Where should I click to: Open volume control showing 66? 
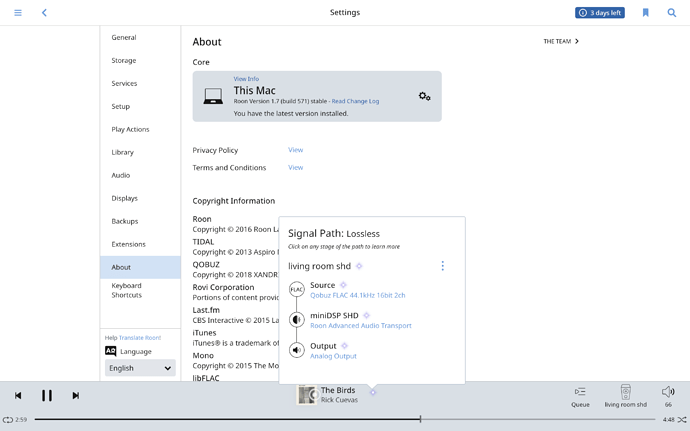pos(668,396)
